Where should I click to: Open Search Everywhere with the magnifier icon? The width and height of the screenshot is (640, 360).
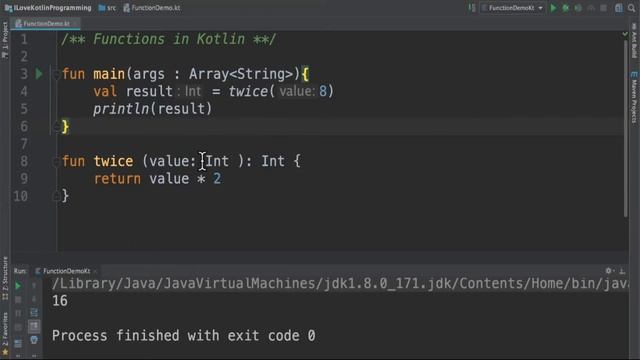pos(632,8)
